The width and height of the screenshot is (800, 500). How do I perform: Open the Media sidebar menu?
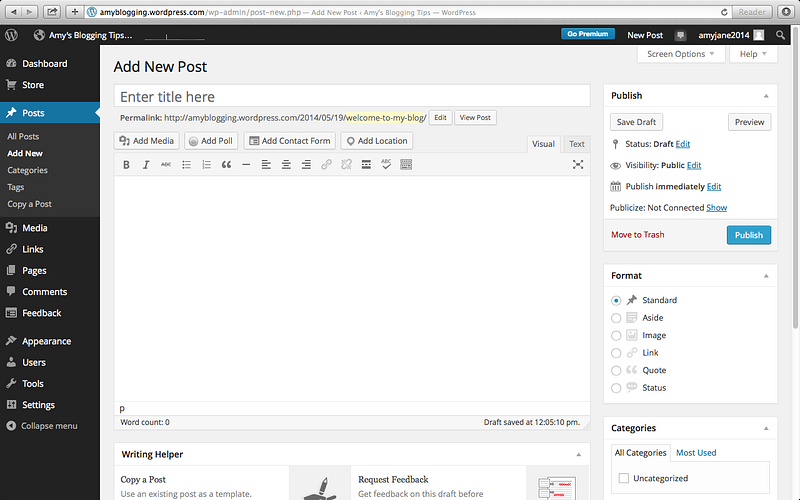pyautogui.click(x=50, y=228)
